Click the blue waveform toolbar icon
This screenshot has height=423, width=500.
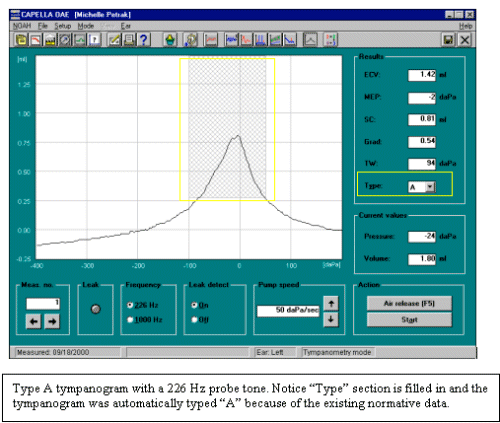232,40
